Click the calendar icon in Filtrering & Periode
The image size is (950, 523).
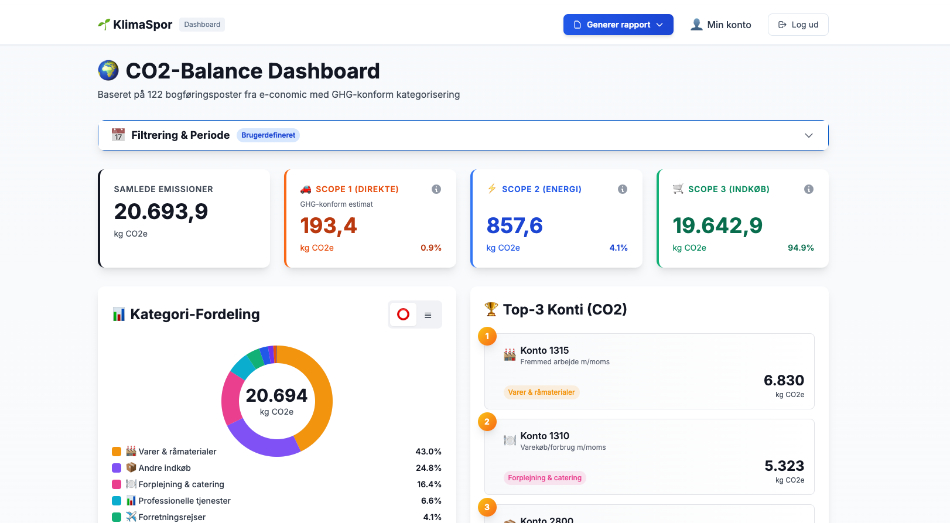pyautogui.click(x=118, y=135)
